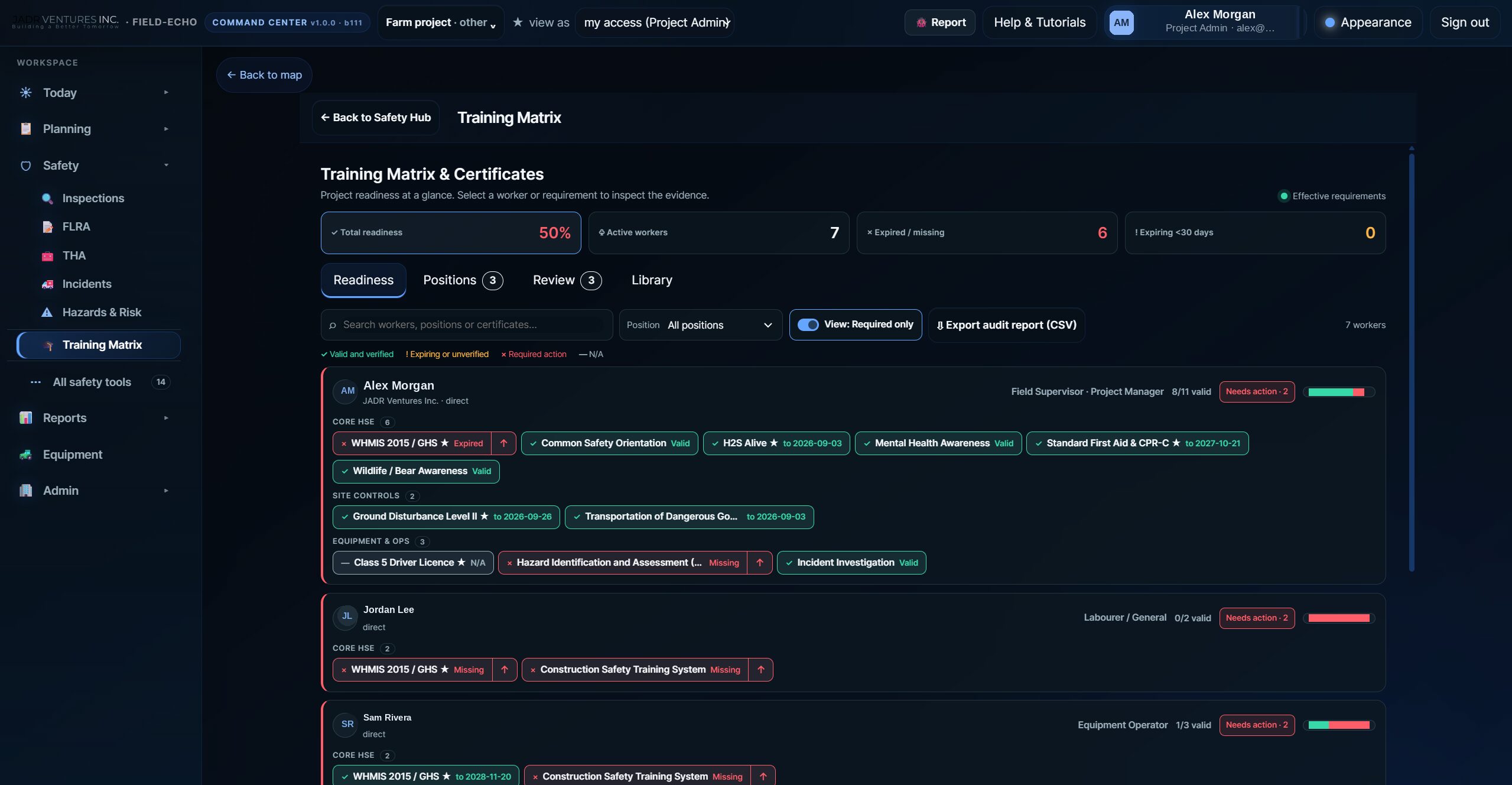Click the Reports chart icon
The height and width of the screenshot is (785, 1512).
pyautogui.click(x=26, y=418)
